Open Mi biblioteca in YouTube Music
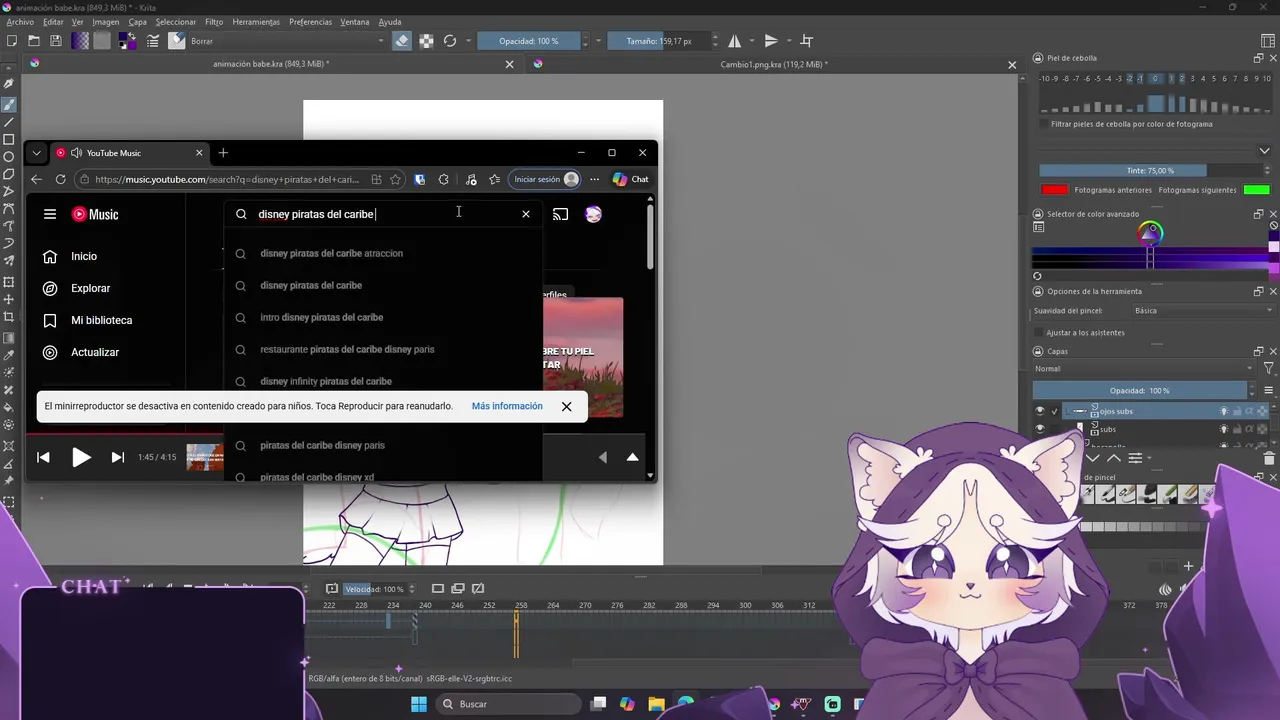This screenshot has height=720, width=1280. click(x=101, y=320)
